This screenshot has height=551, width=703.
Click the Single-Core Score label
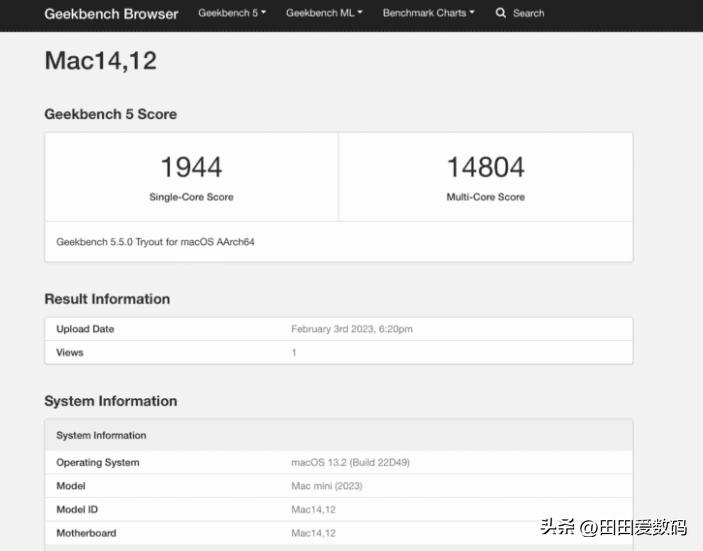point(191,197)
